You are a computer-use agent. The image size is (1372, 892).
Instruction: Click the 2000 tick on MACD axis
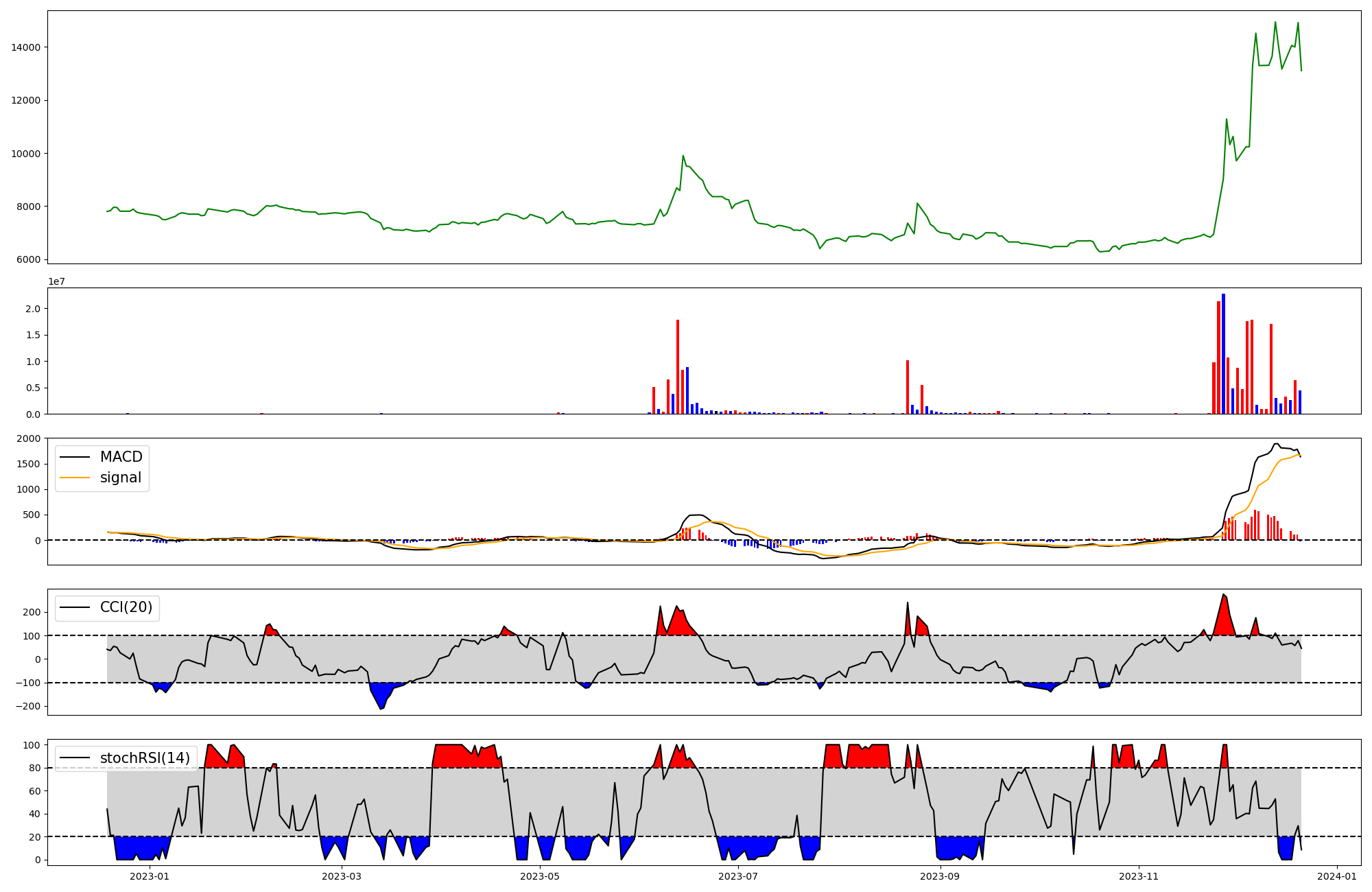(29, 438)
